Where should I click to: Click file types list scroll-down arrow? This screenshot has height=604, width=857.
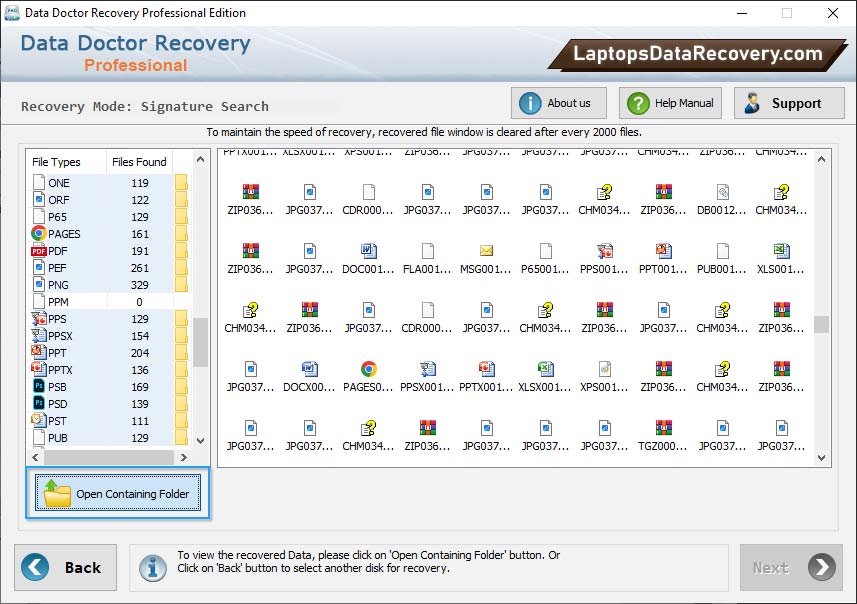point(201,440)
